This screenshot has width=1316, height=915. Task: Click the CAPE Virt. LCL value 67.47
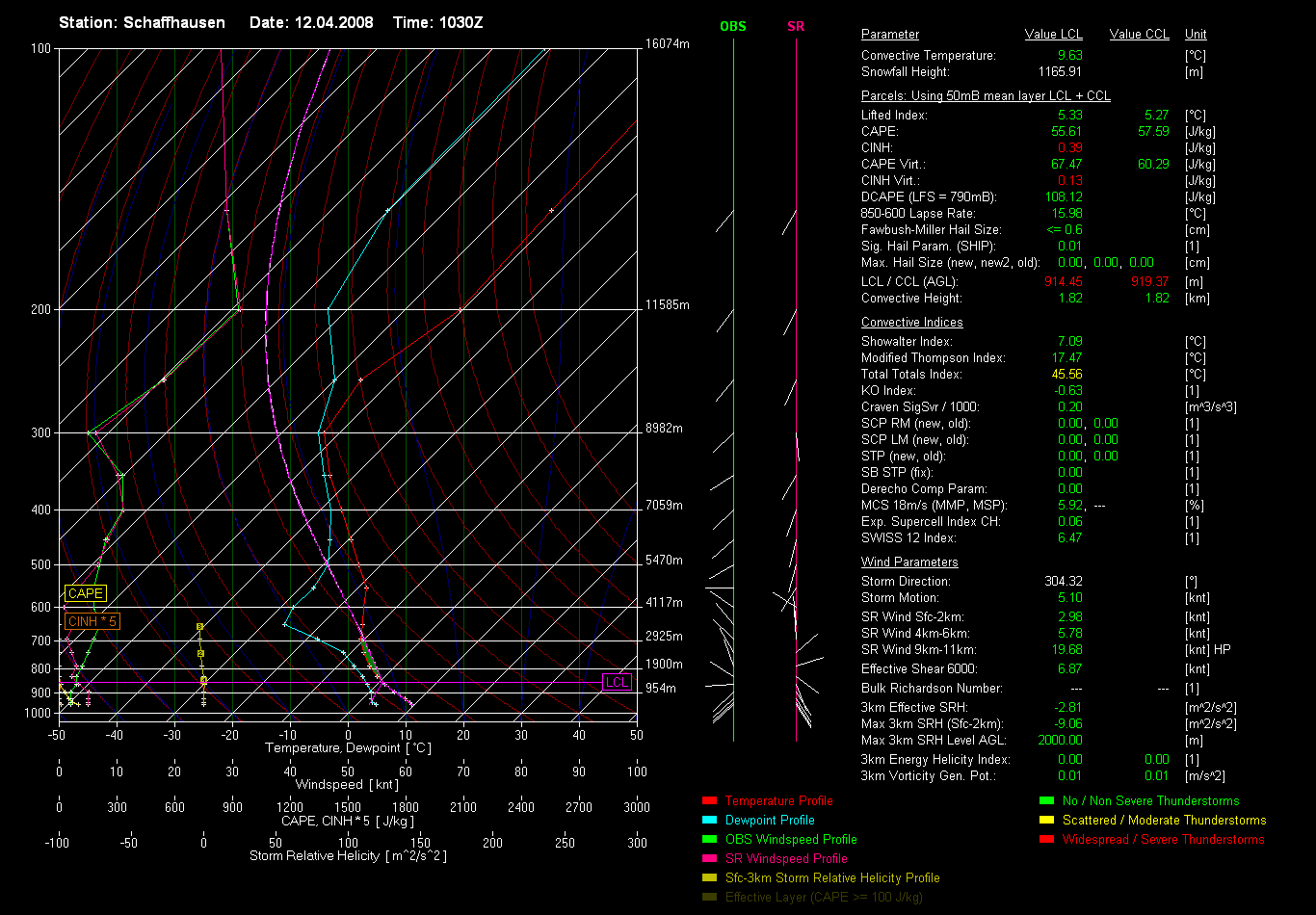[x=1066, y=165]
